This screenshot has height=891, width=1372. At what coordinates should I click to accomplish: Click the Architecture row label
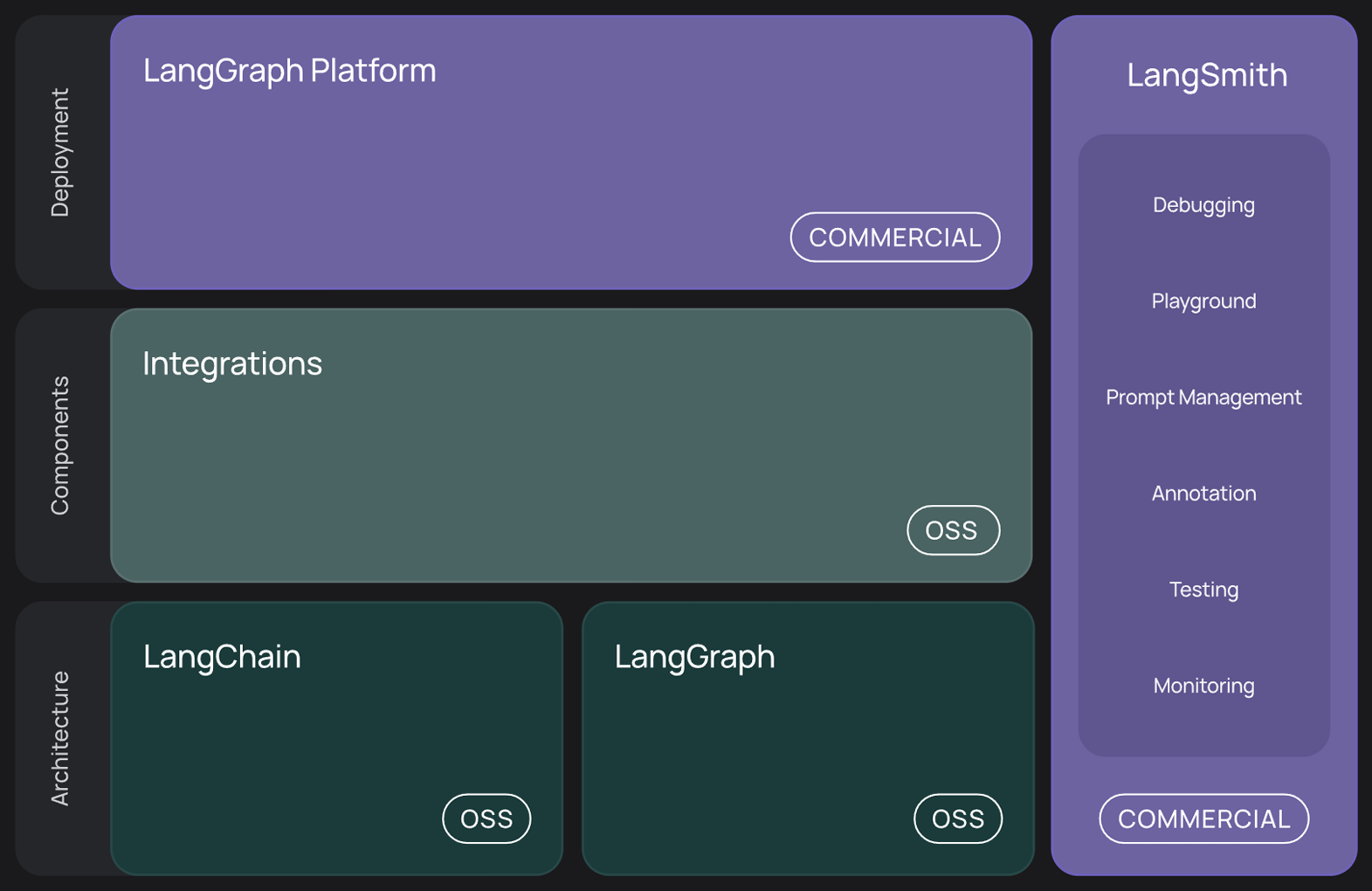(x=59, y=738)
